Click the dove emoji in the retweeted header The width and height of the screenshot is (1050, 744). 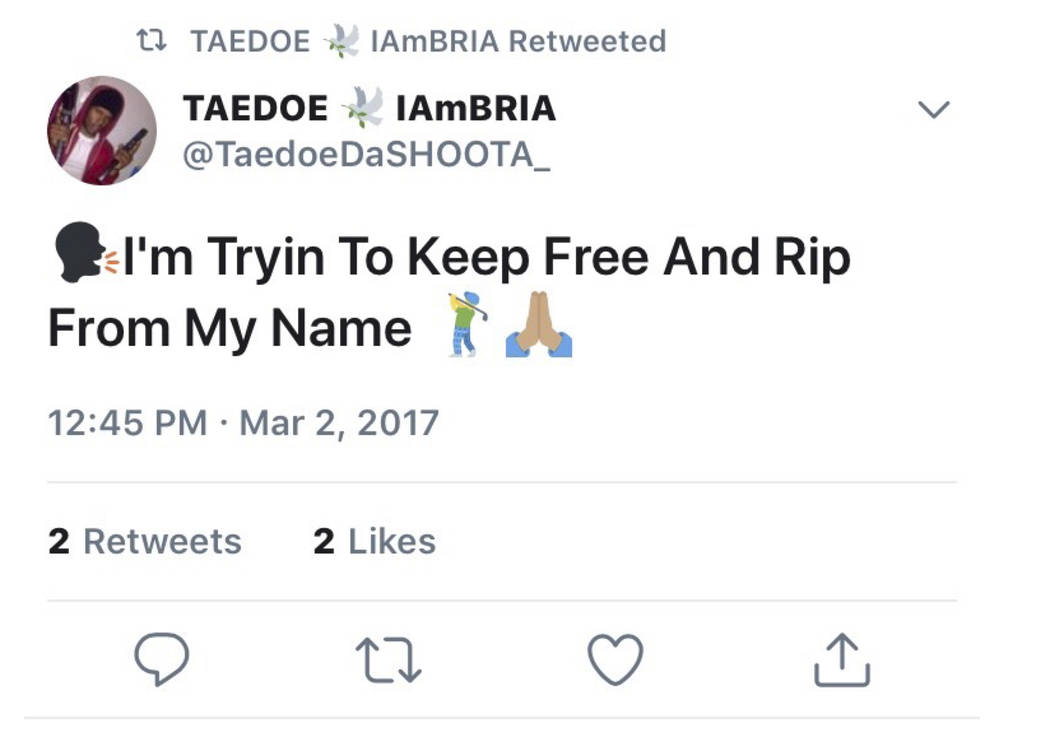(x=342, y=41)
